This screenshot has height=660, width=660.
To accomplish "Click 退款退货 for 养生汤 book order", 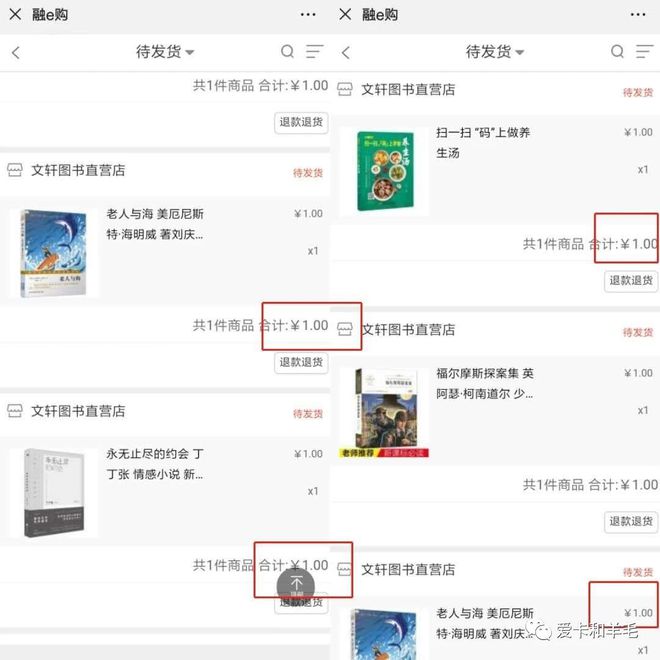I will coord(631,281).
